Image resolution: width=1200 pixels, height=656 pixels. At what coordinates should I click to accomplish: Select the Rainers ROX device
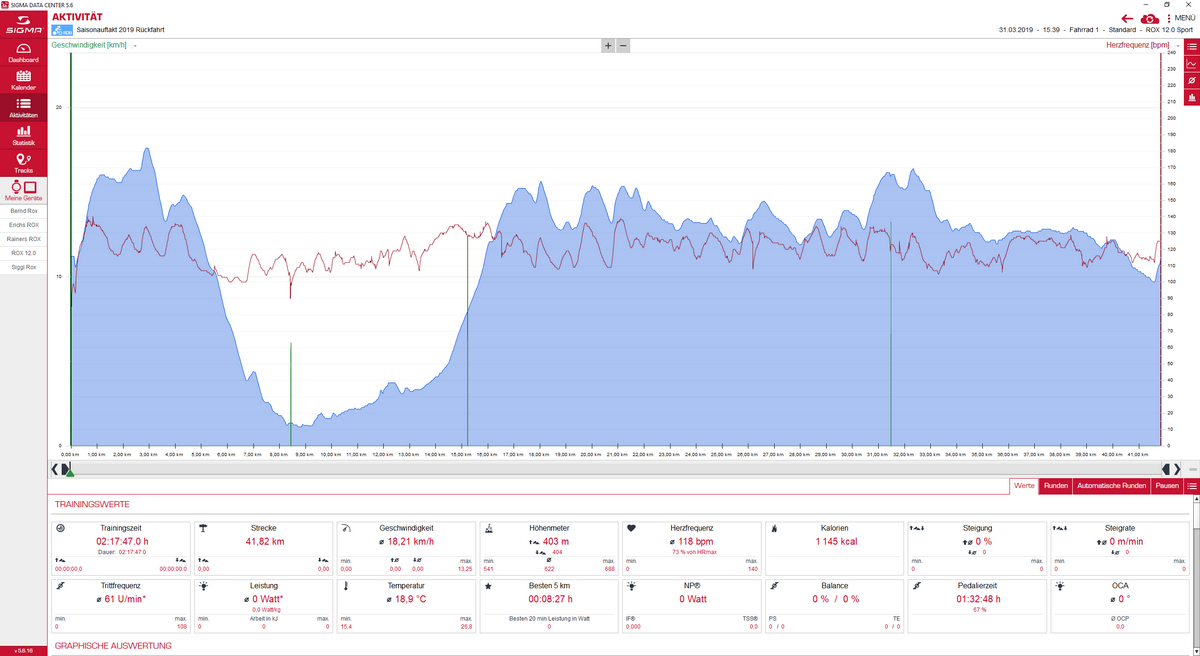coord(23,239)
